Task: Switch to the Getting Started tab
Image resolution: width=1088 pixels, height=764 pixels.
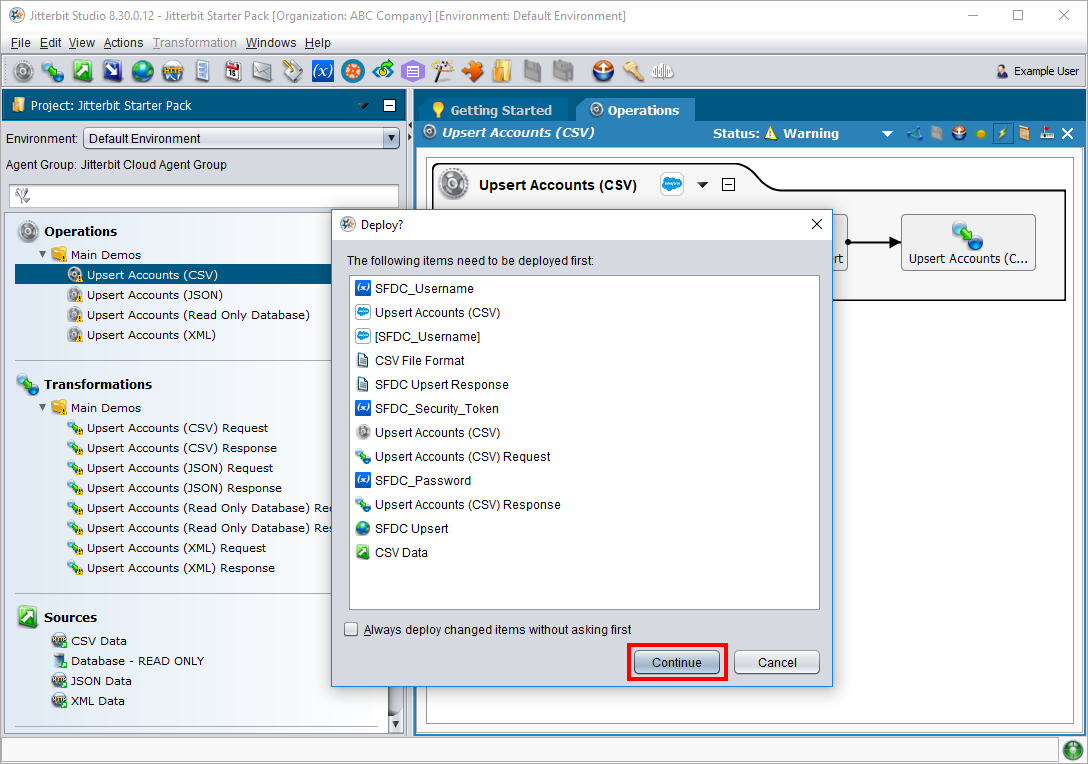Action: click(x=491, y=110)
